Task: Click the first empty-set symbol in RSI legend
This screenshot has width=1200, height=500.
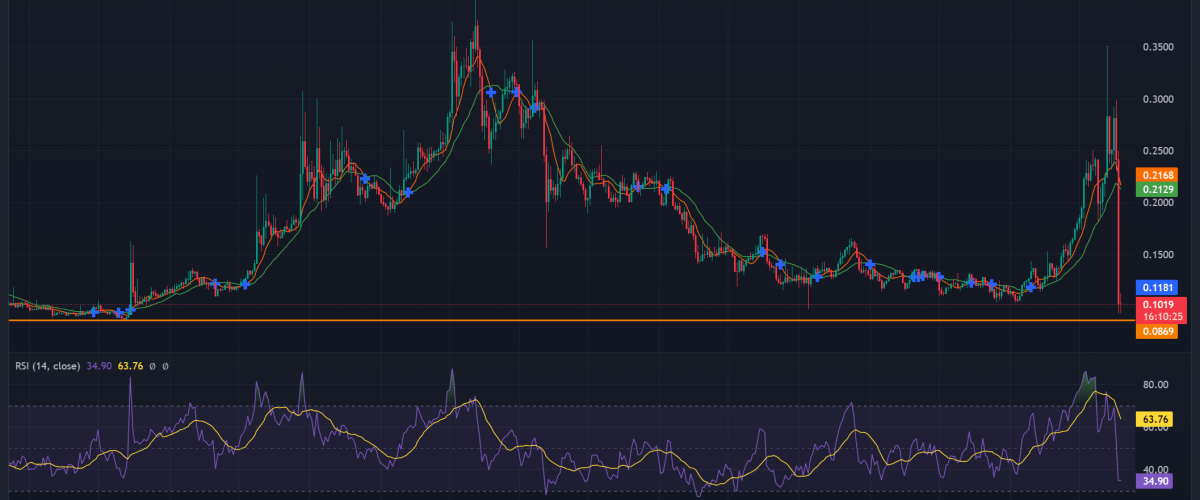Action: 152,366
